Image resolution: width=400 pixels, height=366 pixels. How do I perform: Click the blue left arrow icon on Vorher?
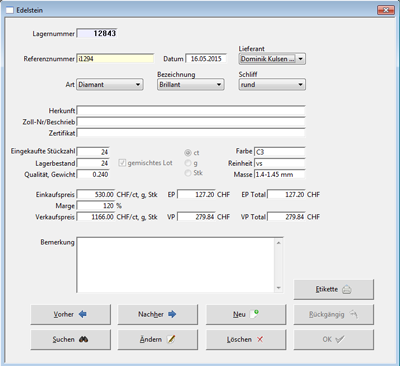(x=82, y=314)
